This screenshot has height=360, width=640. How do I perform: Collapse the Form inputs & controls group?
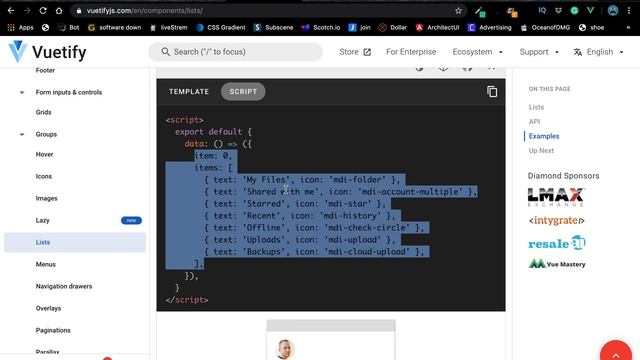coord(69,92)
